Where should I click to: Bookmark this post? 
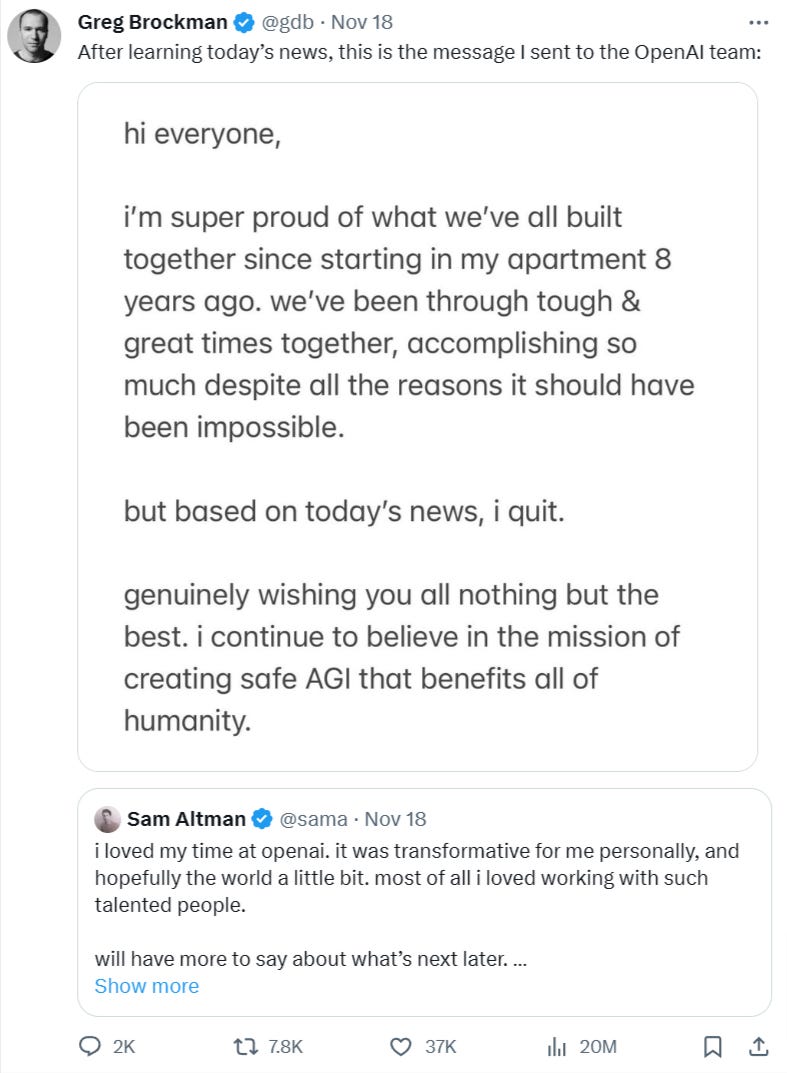tap(712, 1046)
